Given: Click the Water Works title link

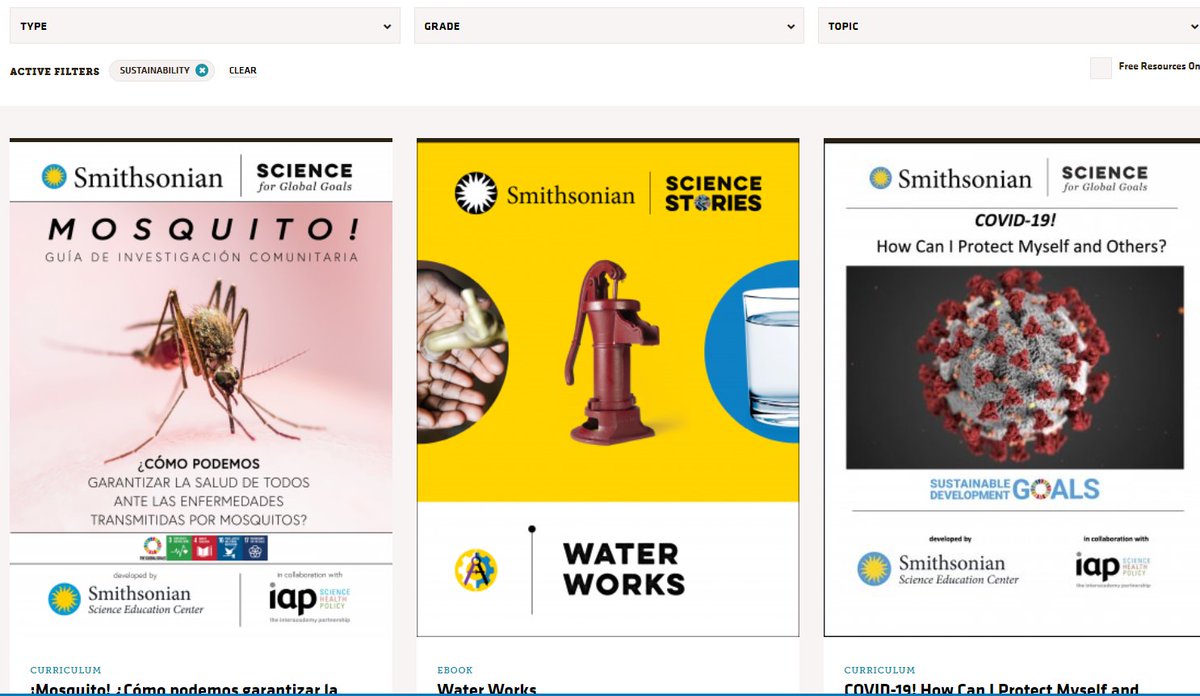Looking at the screenshot, I should click(x=487, y=690).
